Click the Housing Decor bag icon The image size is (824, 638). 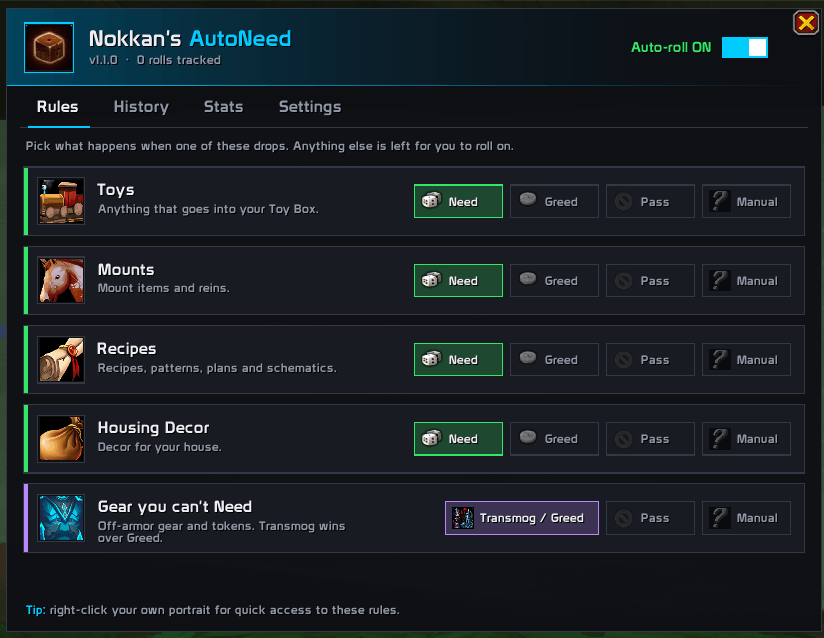pos(61,439)
